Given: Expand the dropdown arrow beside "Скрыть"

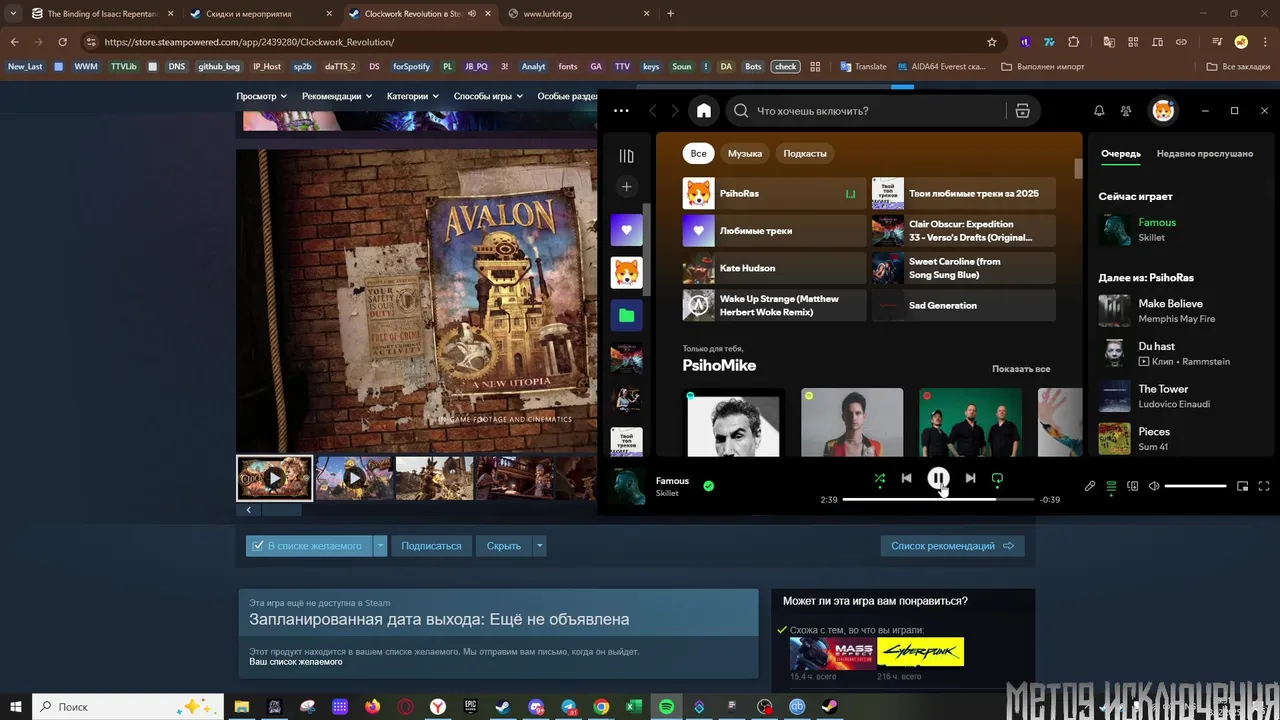Looking at the screenshot, I should (x=539, y=546).
